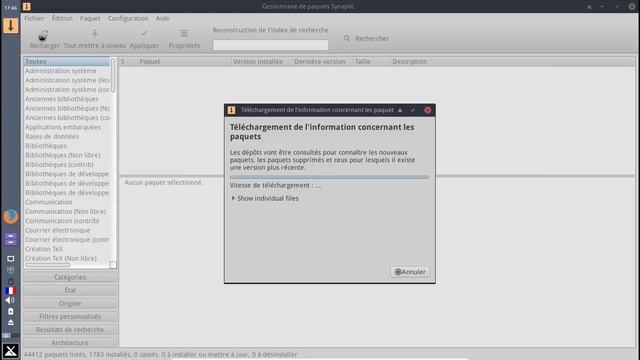Screen dimensions: 640x360
Task: Click the category list horizontal scrollbar
Action: 48,265
